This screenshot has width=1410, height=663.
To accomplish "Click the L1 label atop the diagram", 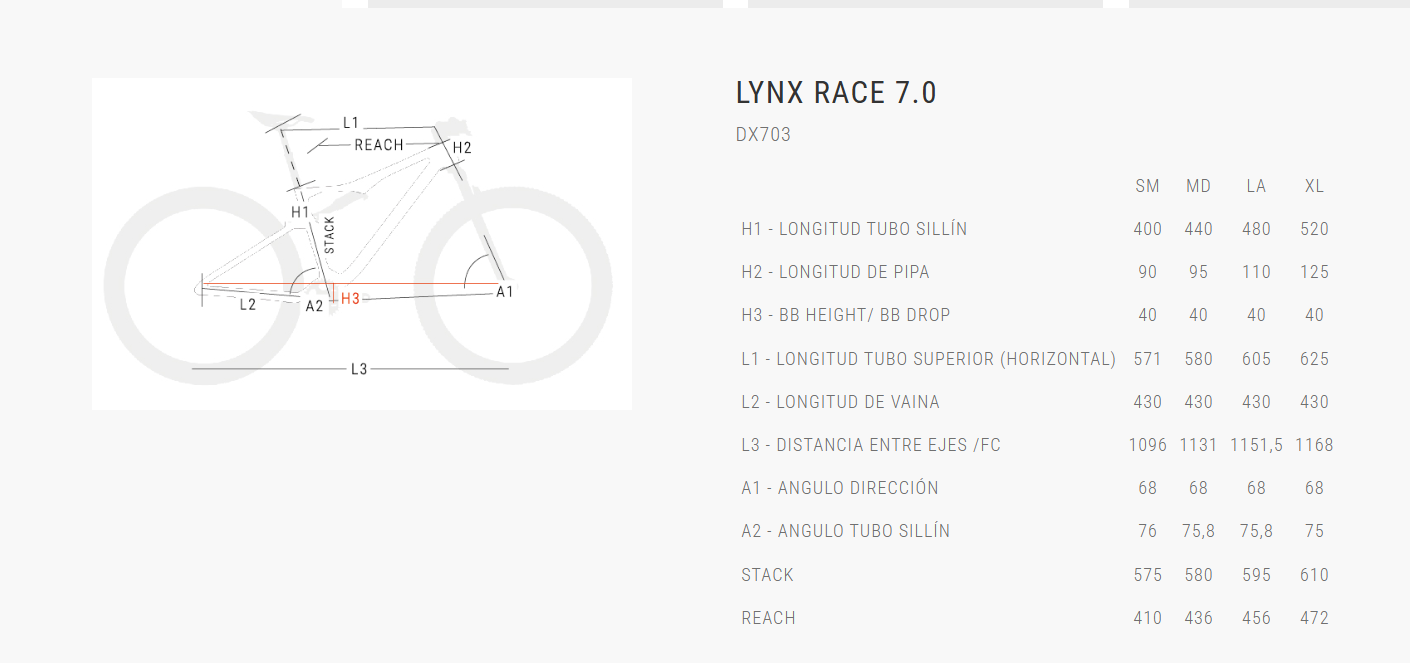I will coord(351,123).
